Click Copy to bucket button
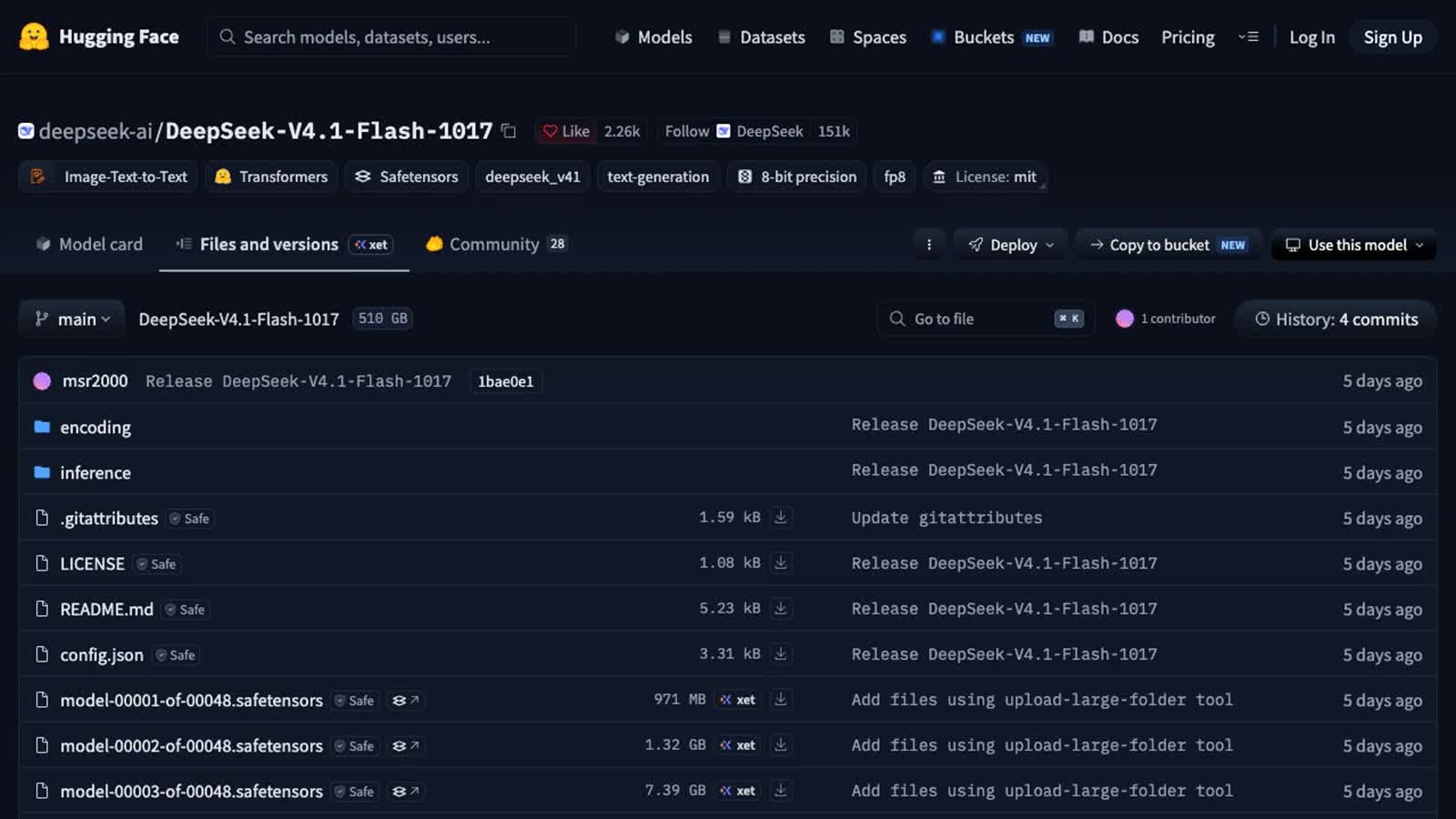1456x819 pixels. coord(1169,245)
